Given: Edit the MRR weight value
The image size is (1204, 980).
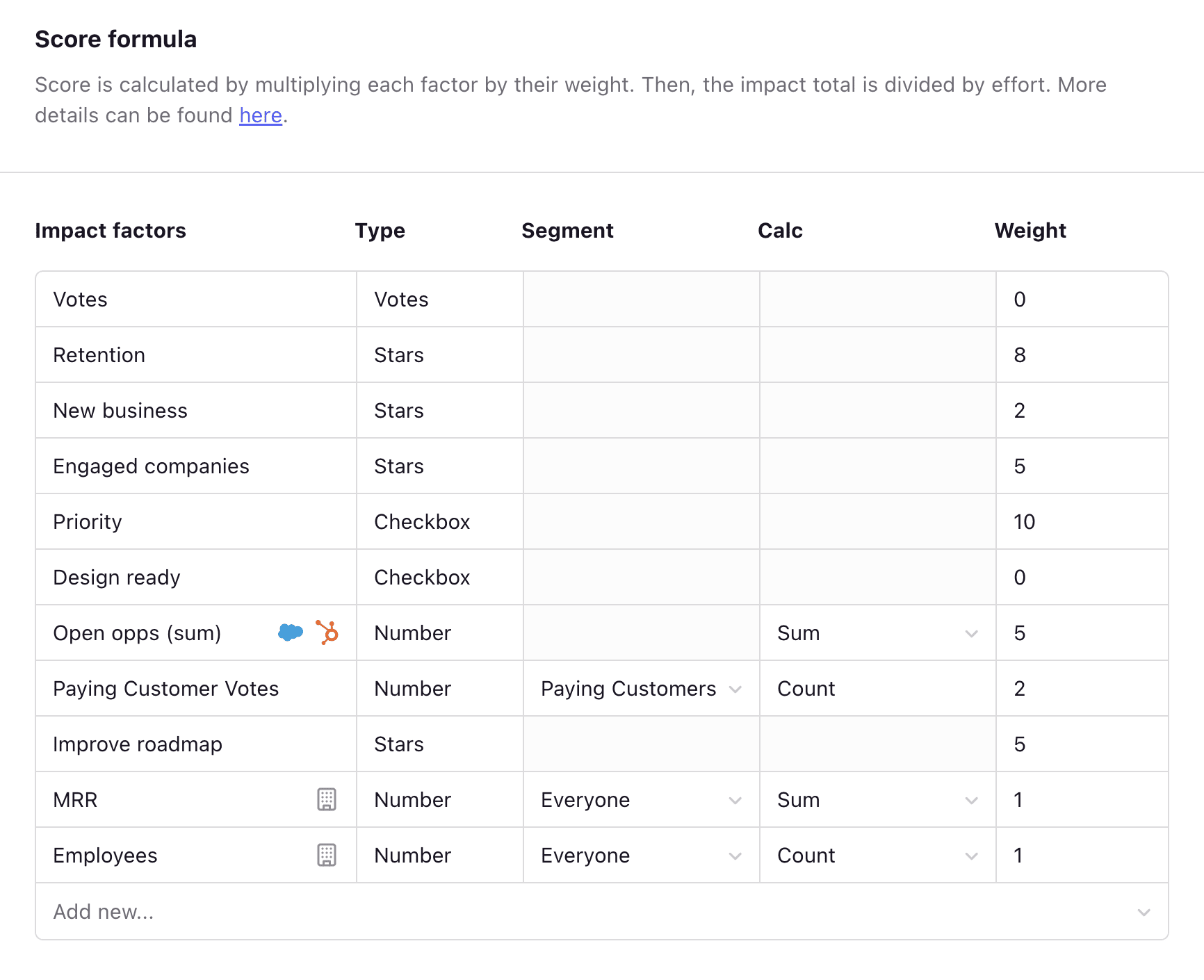Looking at the screenshot, I should click(1082, 799).
